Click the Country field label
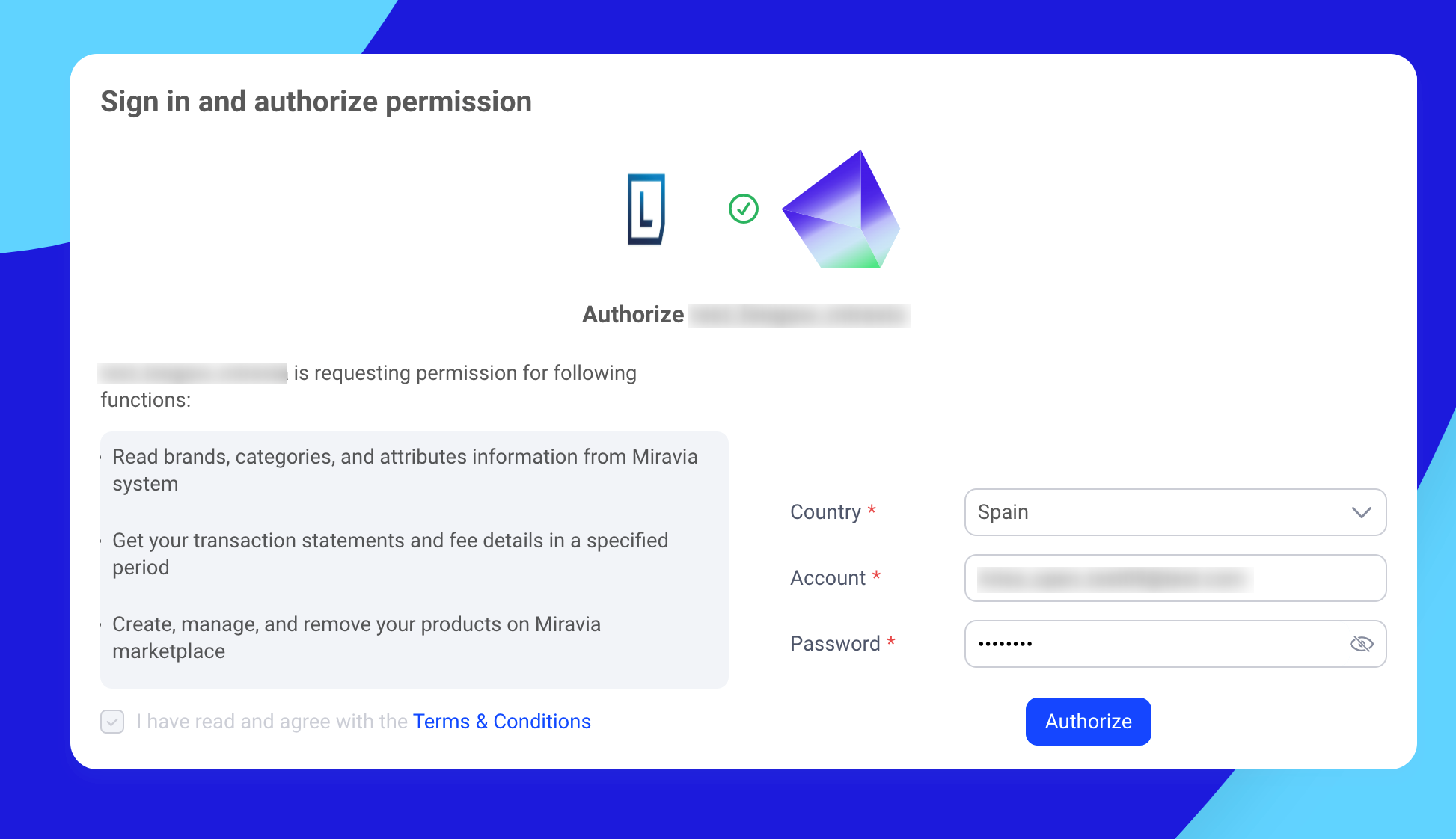1456x839 pixels. [825, 512]
